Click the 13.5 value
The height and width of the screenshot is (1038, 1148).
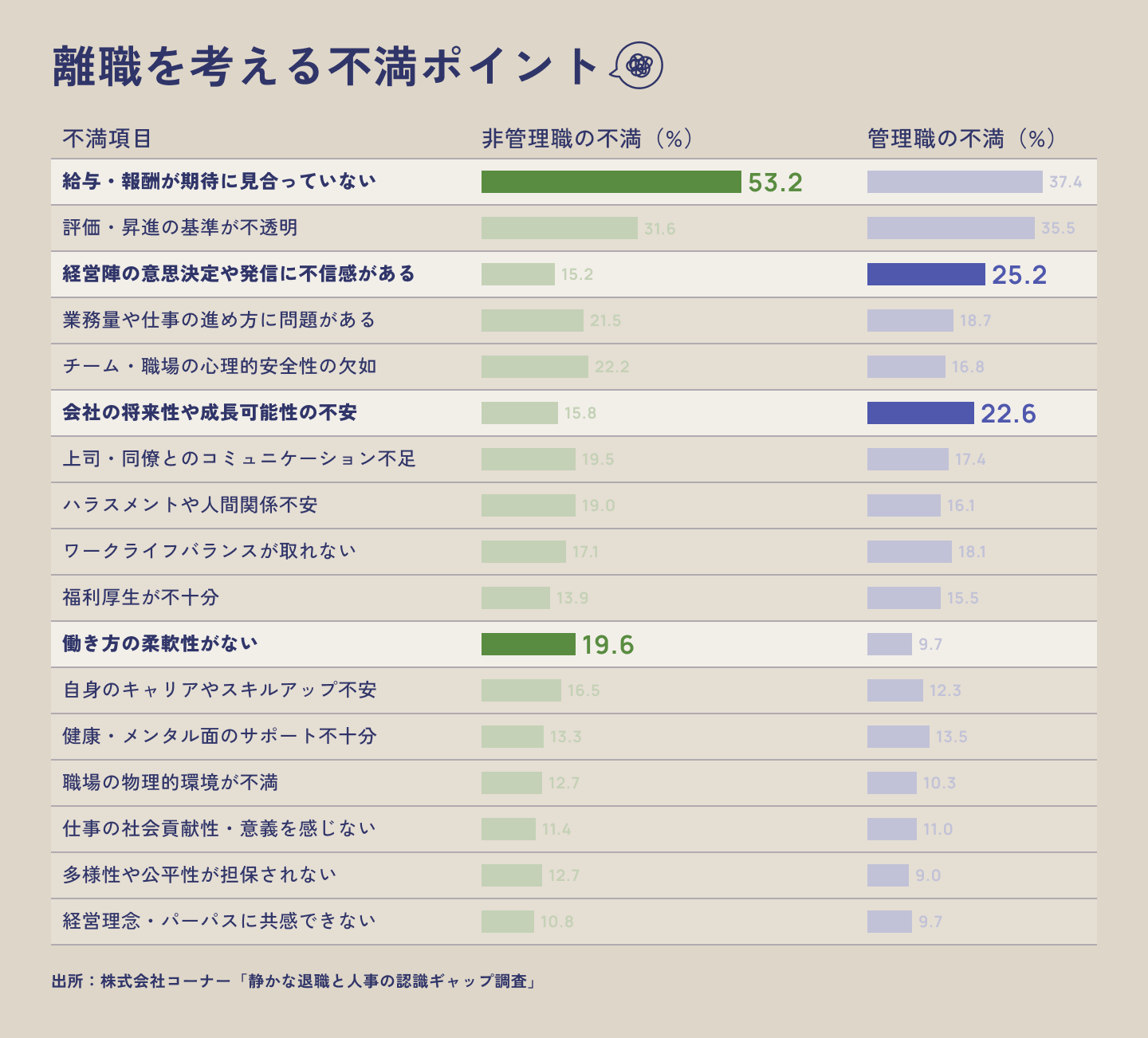pyautogui.click(x=951, y=737)
